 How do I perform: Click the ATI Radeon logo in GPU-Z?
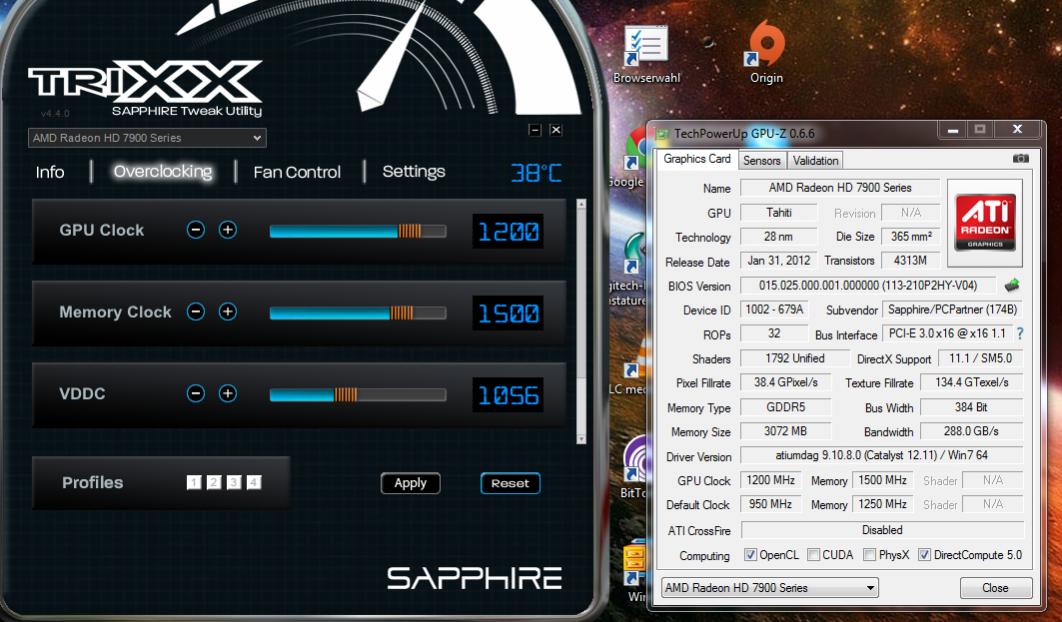pyautogui.click(x=985, y=222)
